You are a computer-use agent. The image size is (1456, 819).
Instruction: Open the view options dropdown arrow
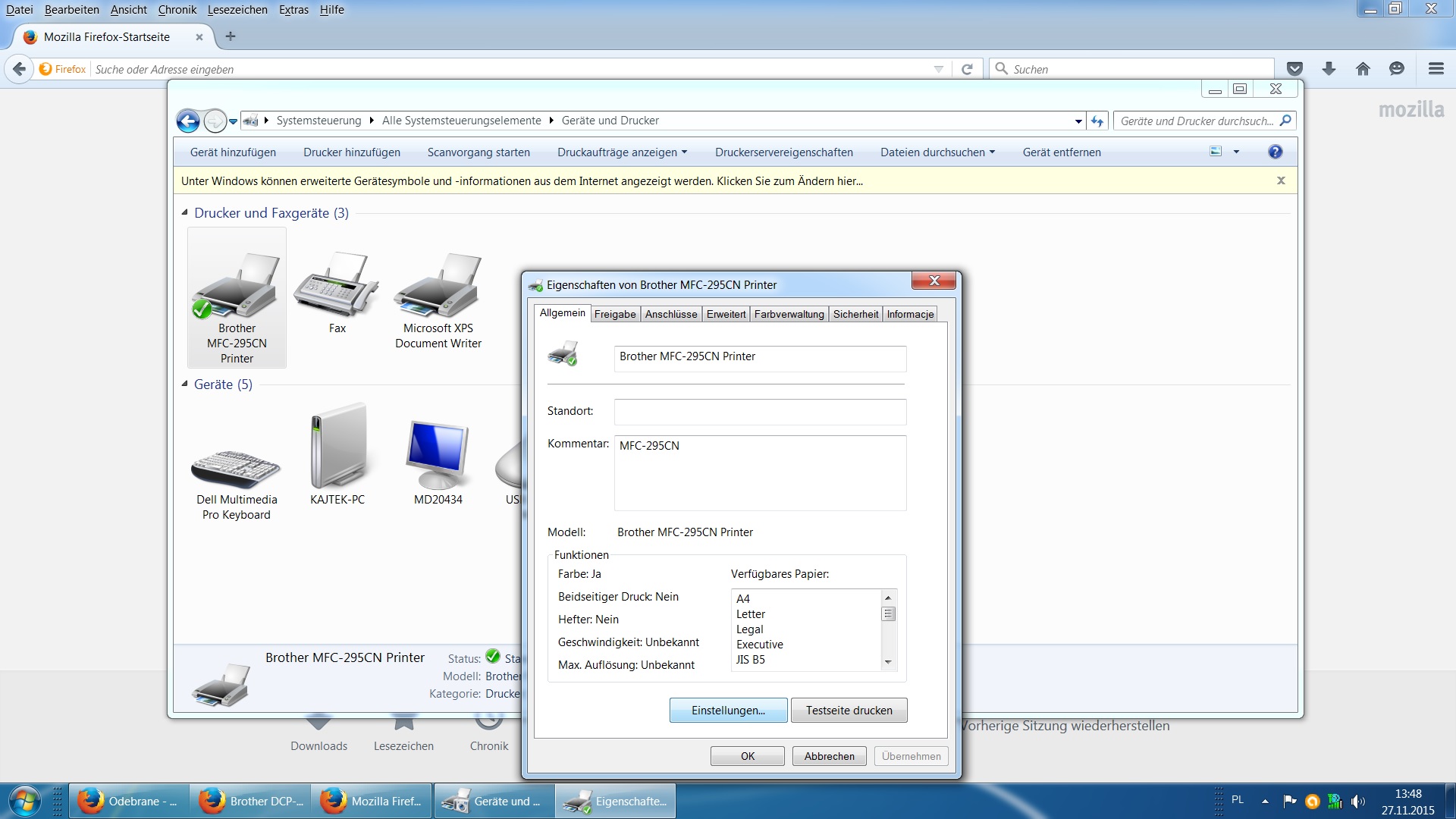[1236, 152]
